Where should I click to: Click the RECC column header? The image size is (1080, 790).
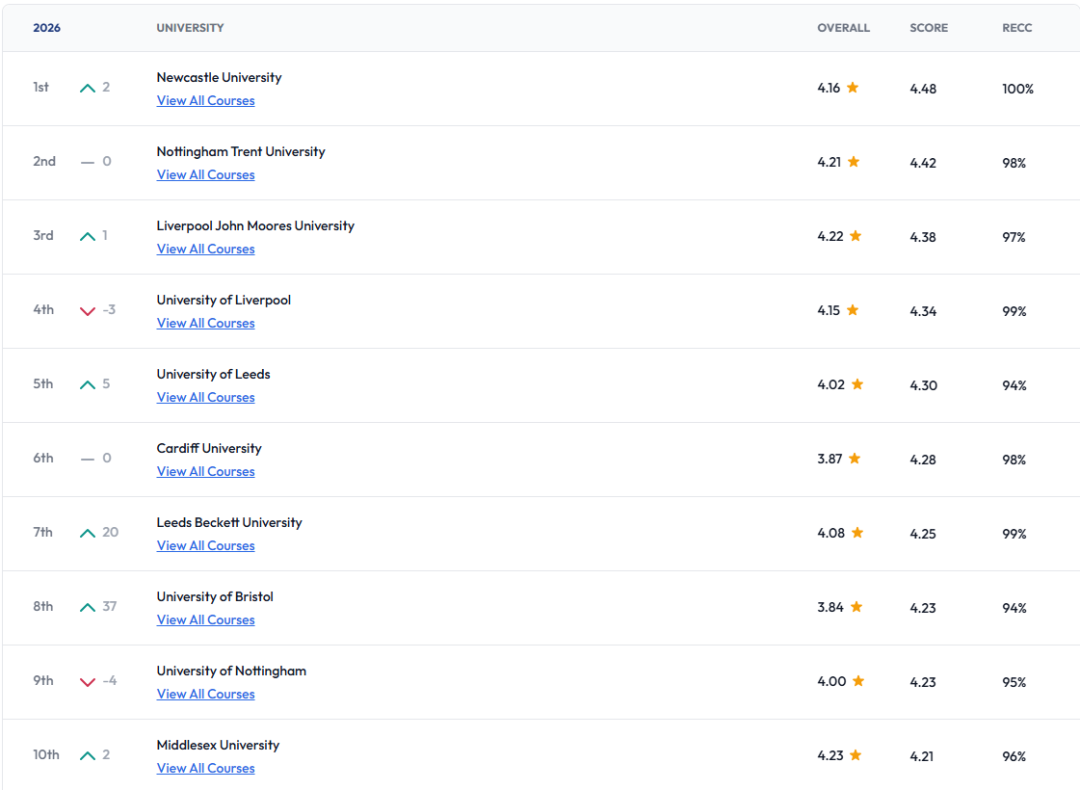[x=1017, y=28]
